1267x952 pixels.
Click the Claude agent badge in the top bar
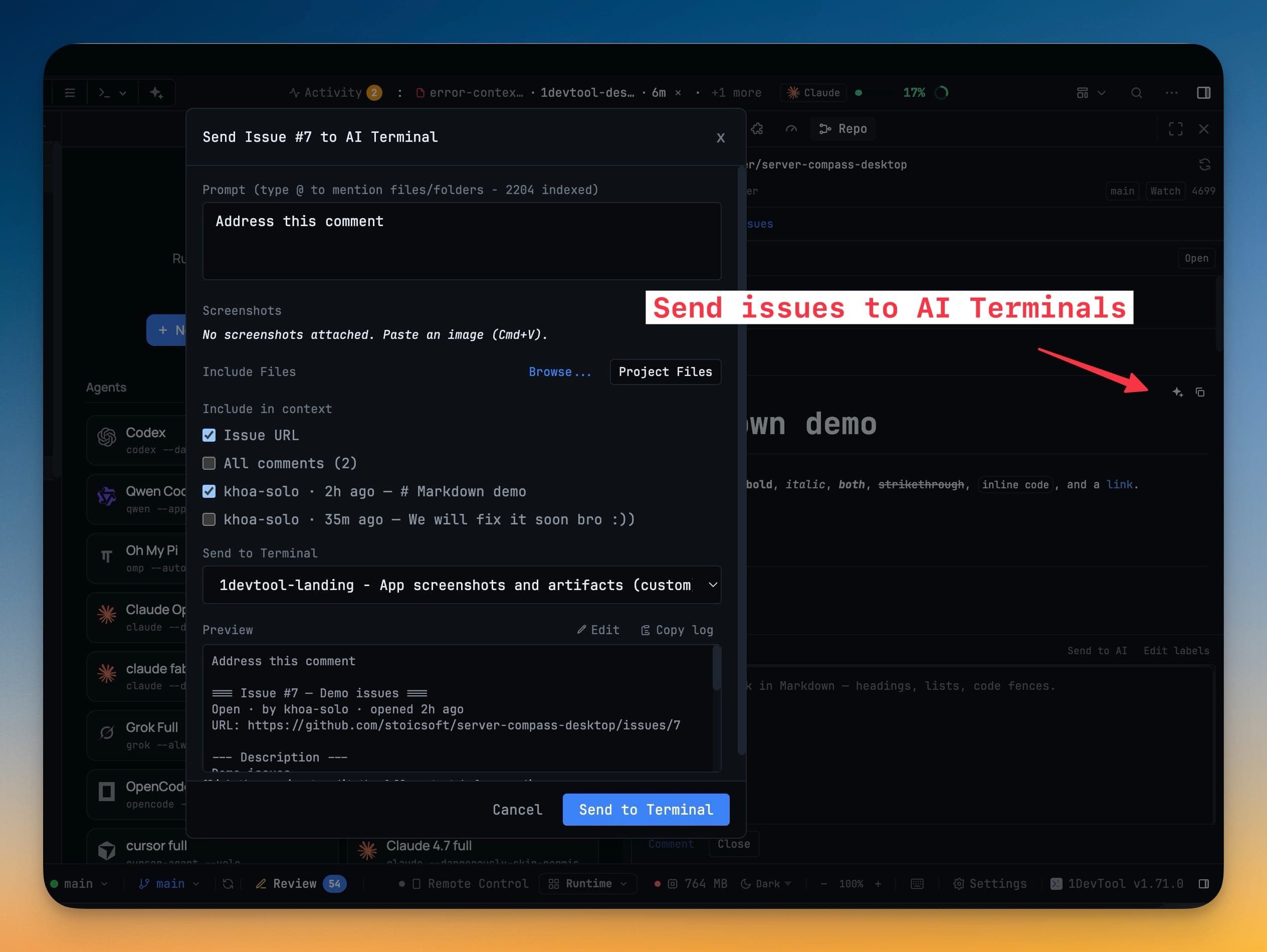813,93
